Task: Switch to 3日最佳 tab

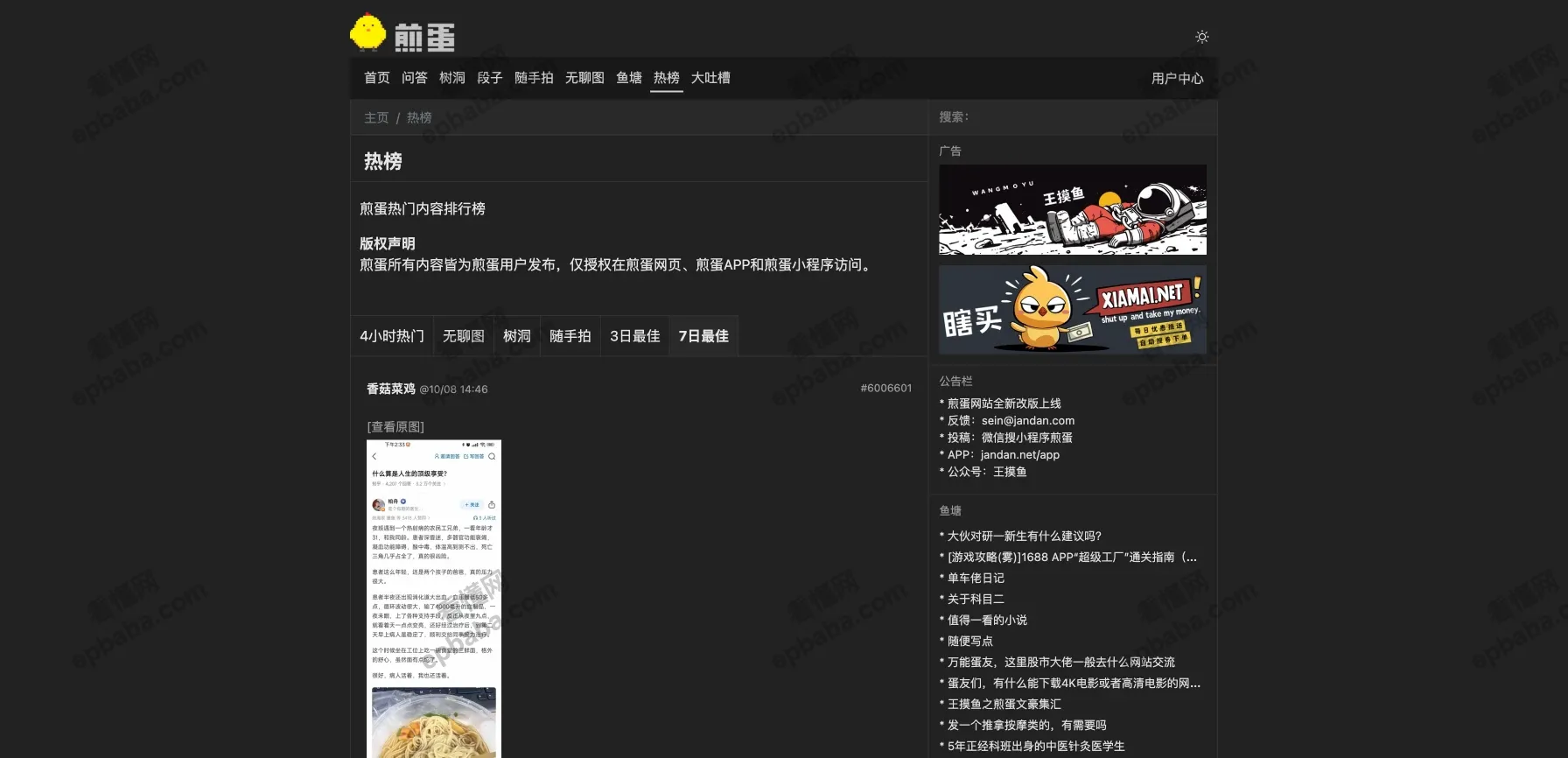Action: [x=635, y=336]
